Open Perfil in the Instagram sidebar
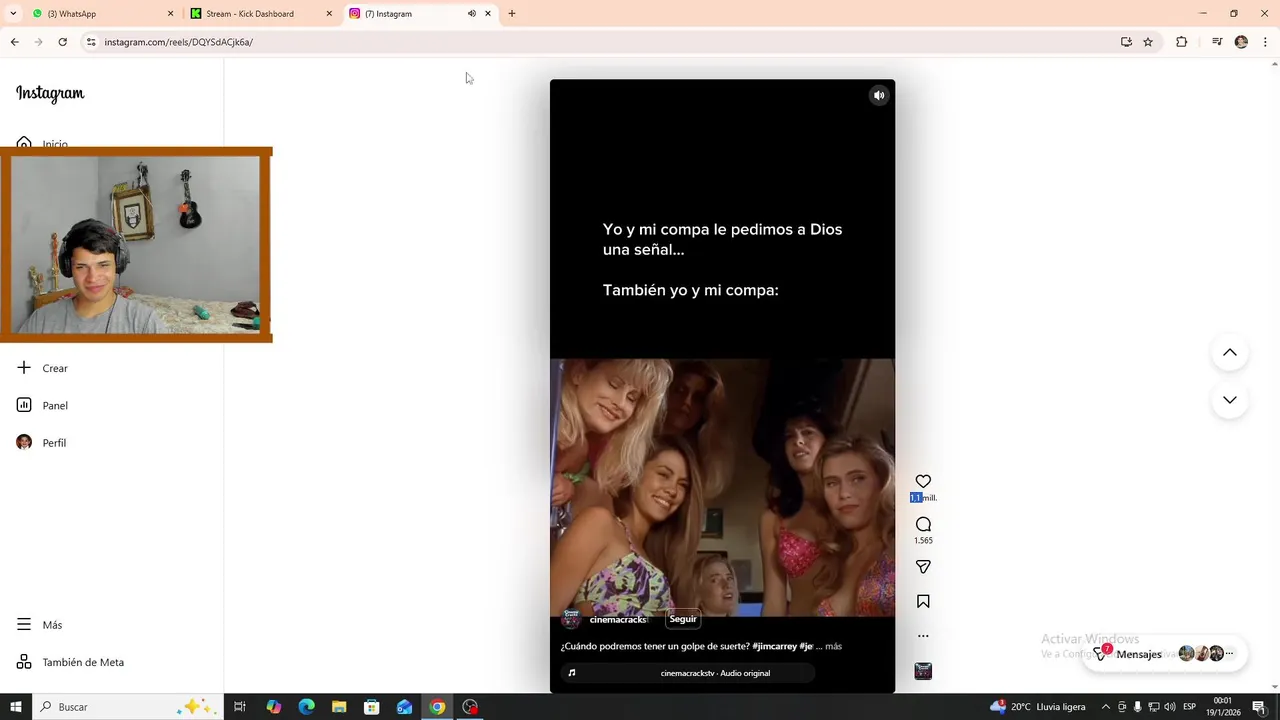 (42, 442)
